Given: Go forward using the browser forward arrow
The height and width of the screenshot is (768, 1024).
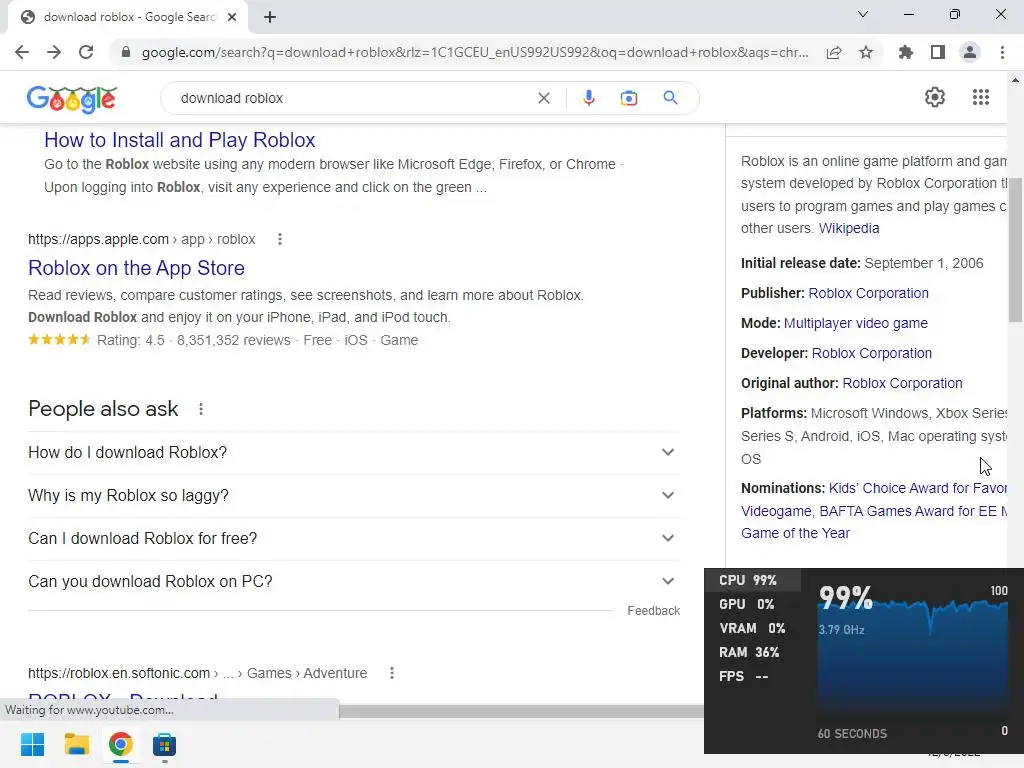Looking at the screenshot, I should coord(54,52).
